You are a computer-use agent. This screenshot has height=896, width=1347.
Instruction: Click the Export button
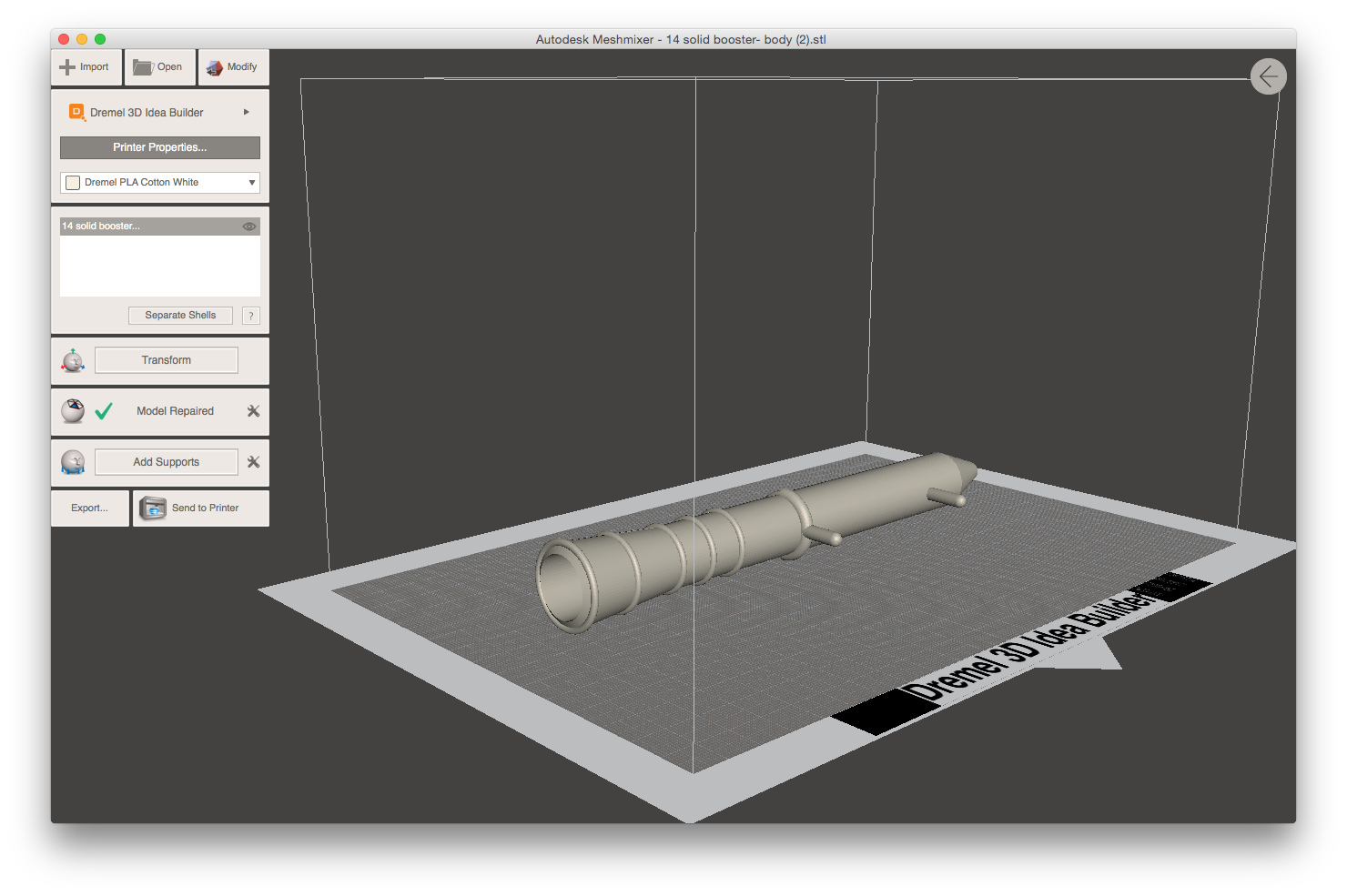coord(90,508)
